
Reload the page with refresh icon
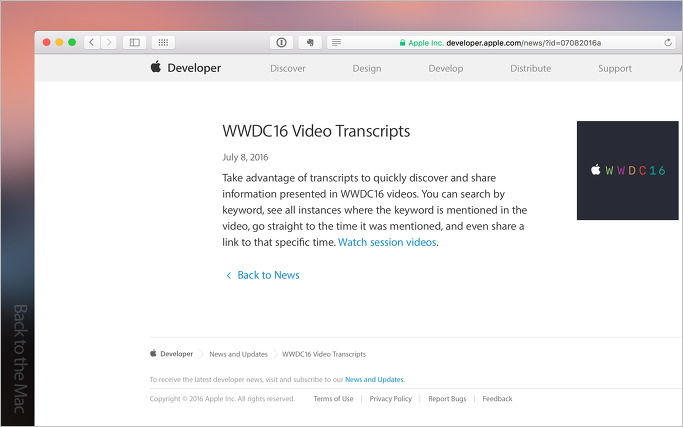[x=668, y=42]
